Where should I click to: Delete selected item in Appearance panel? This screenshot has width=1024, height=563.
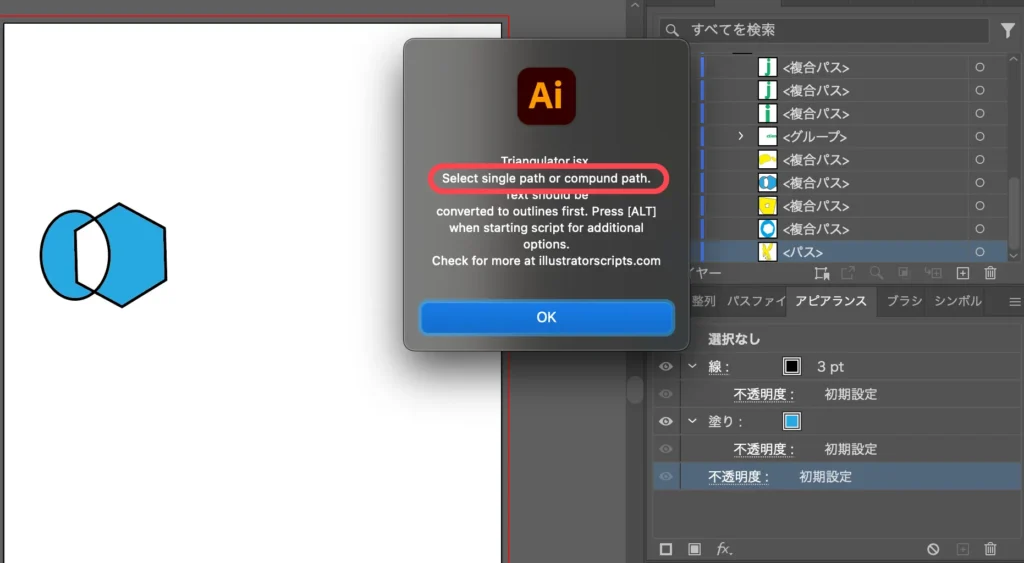pyautogui.click(x=990, y=549)
